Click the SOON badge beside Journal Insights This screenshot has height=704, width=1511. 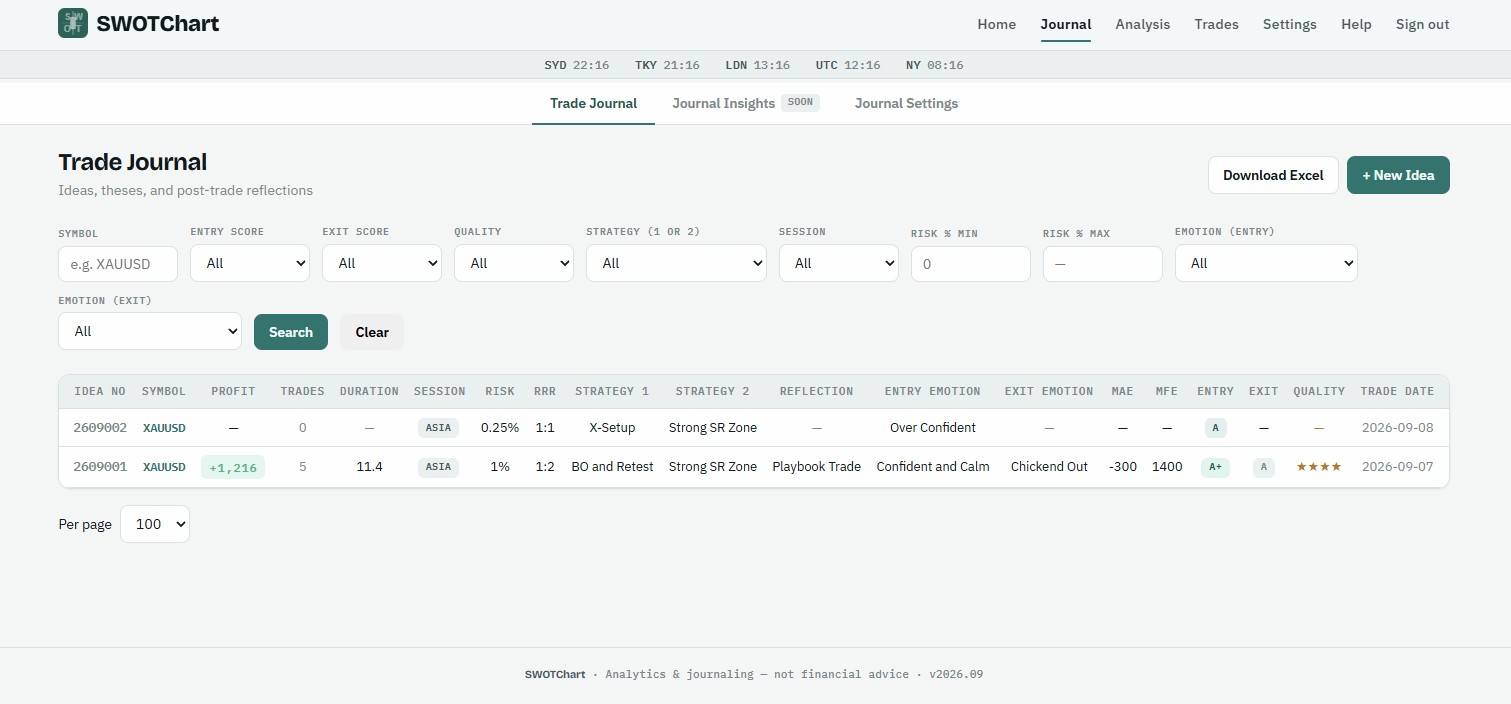click(800, 102)
